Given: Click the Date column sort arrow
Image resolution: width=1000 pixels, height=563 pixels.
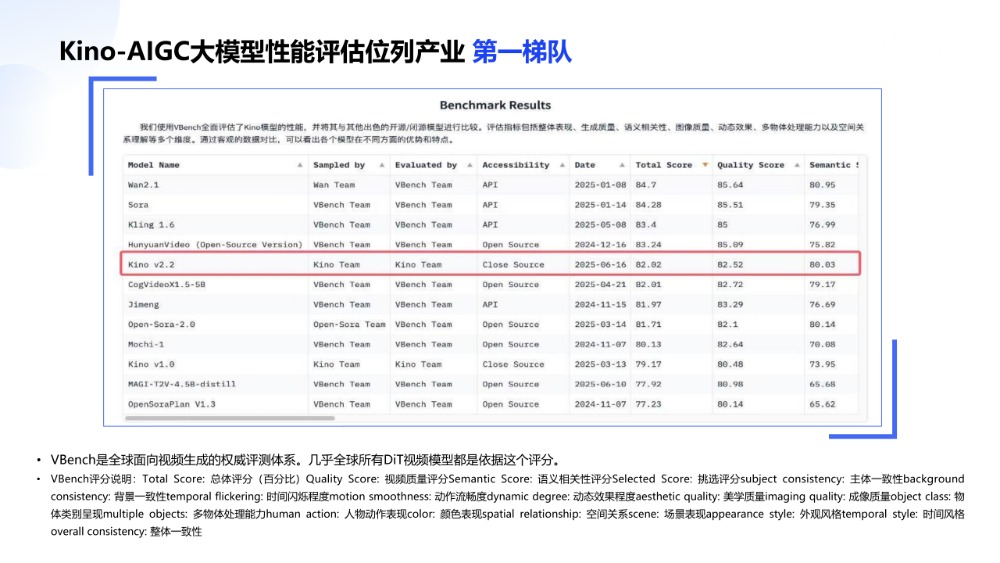Looking at the screenshot, I should [x=622, y=165].
